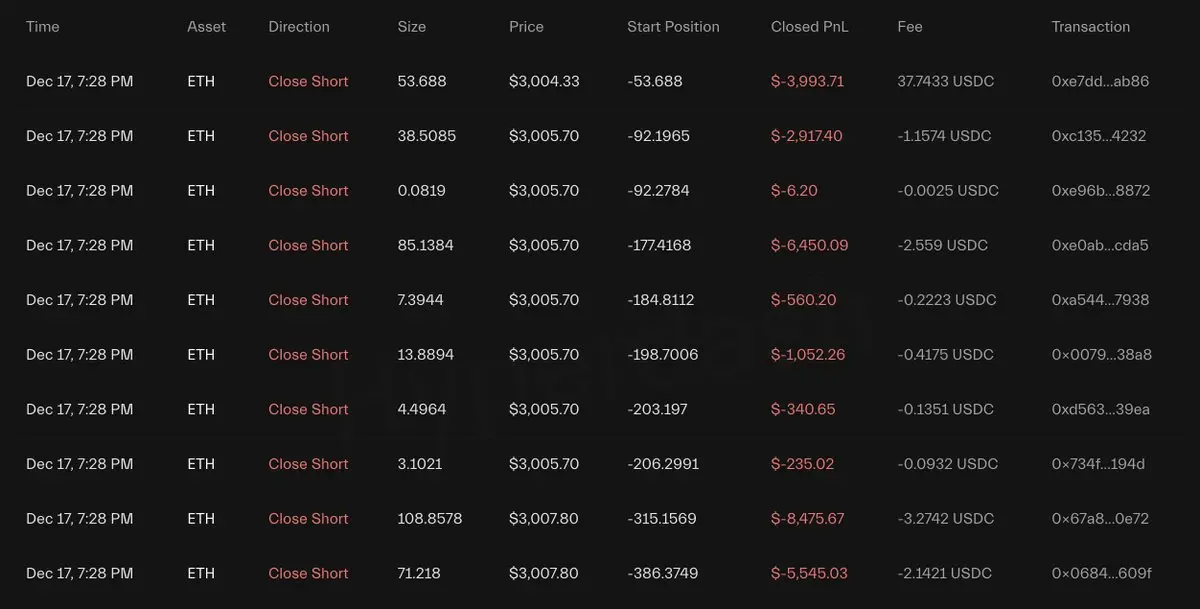
Task: Open transaction link 0xe7dd...ab86
Action: [1100, 81]
